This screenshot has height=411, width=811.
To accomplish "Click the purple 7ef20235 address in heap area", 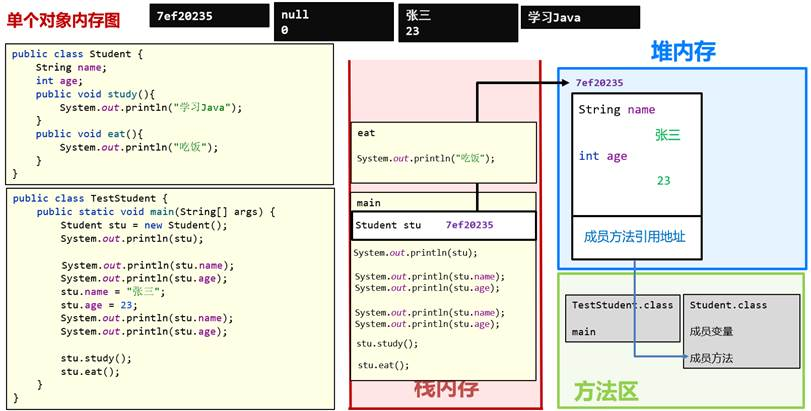I will tap(599, 83).
